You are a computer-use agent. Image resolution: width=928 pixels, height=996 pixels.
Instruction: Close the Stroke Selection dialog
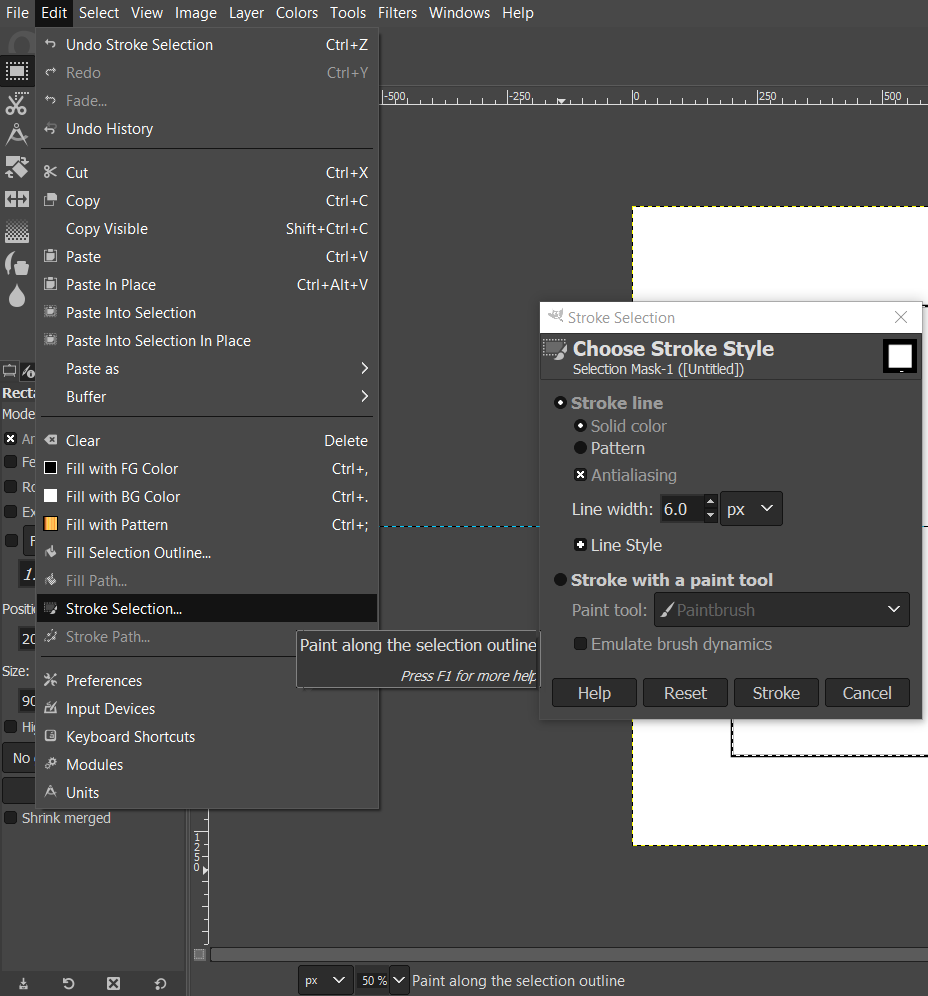point(901,317)
